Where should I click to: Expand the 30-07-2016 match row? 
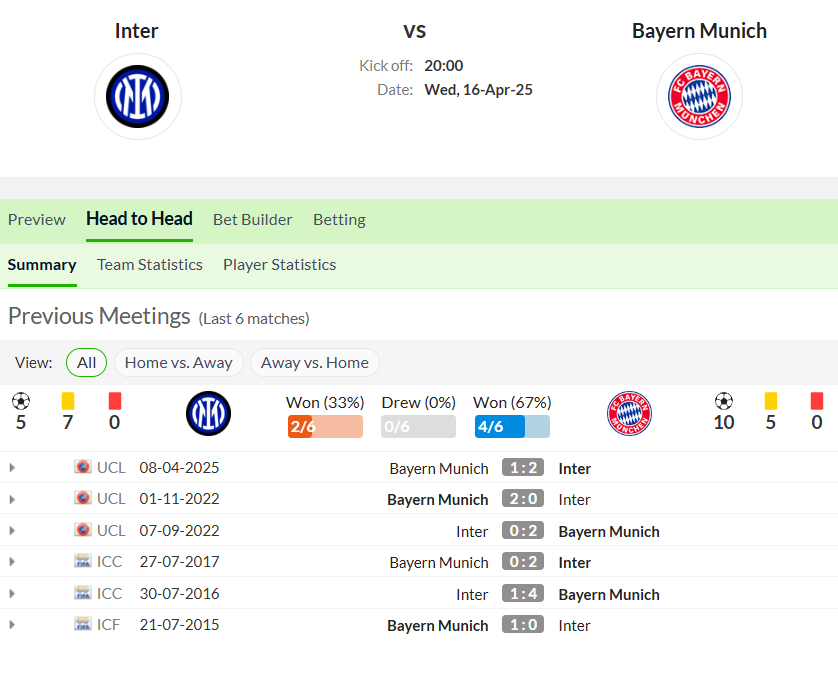[12, 593]
